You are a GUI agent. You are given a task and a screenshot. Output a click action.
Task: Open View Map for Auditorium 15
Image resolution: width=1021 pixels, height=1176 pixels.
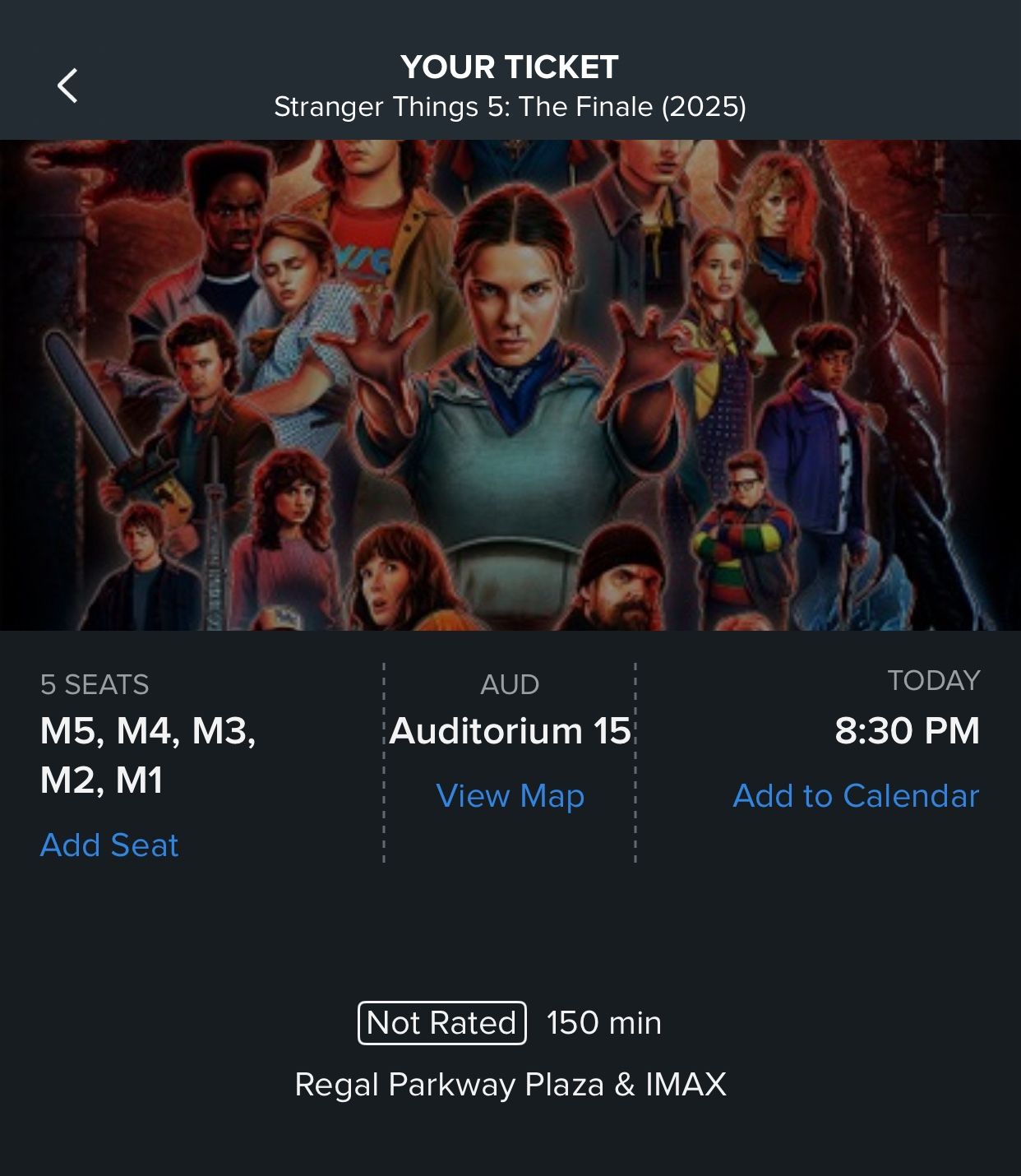tap(510, 796)
